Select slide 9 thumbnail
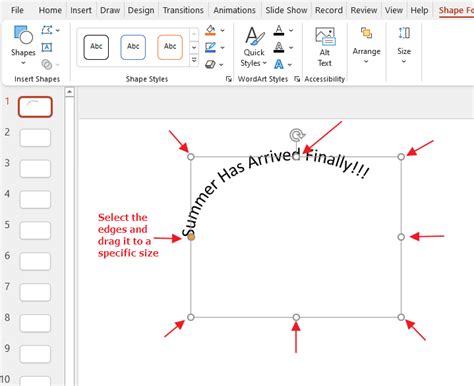Viewport: 474px width, 386px height. coord(35,354)
